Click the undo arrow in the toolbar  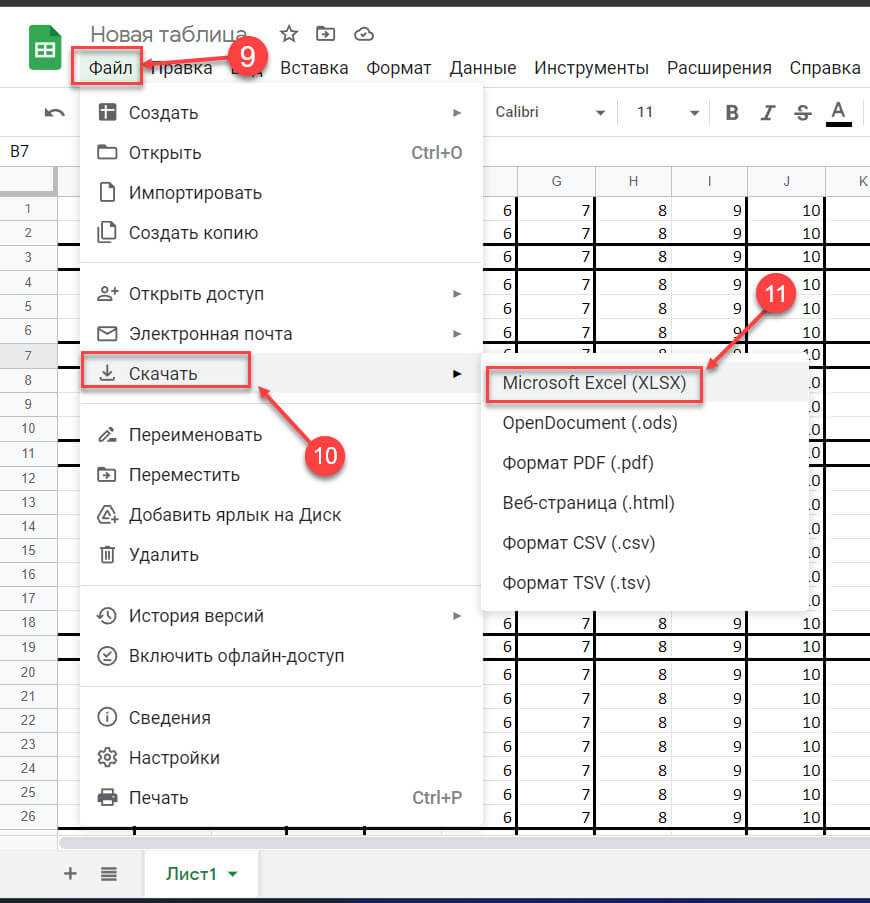coord(55,112)
